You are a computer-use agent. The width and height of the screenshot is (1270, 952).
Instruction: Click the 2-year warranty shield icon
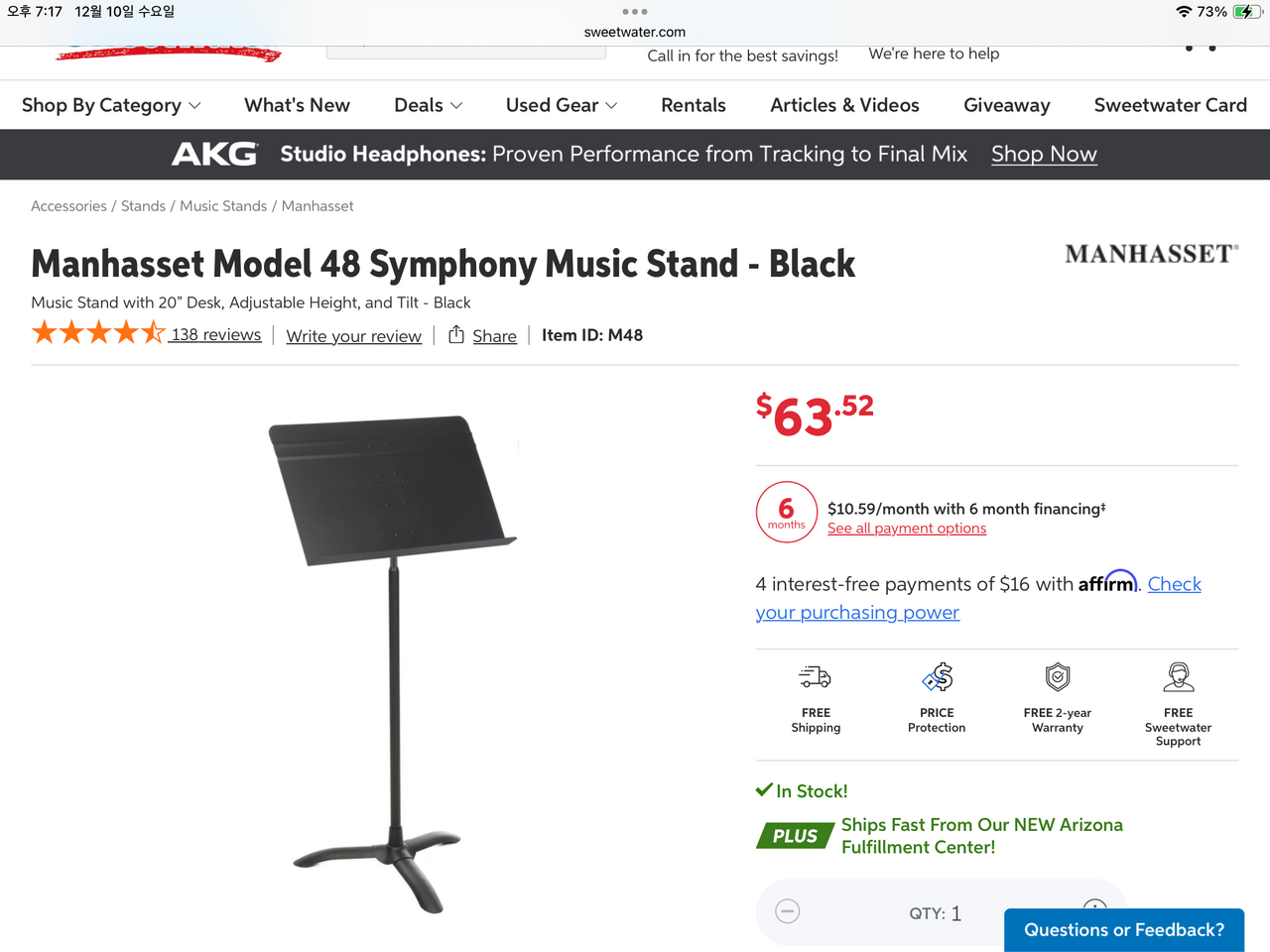pyautogui.click(x=1058, y=677)
